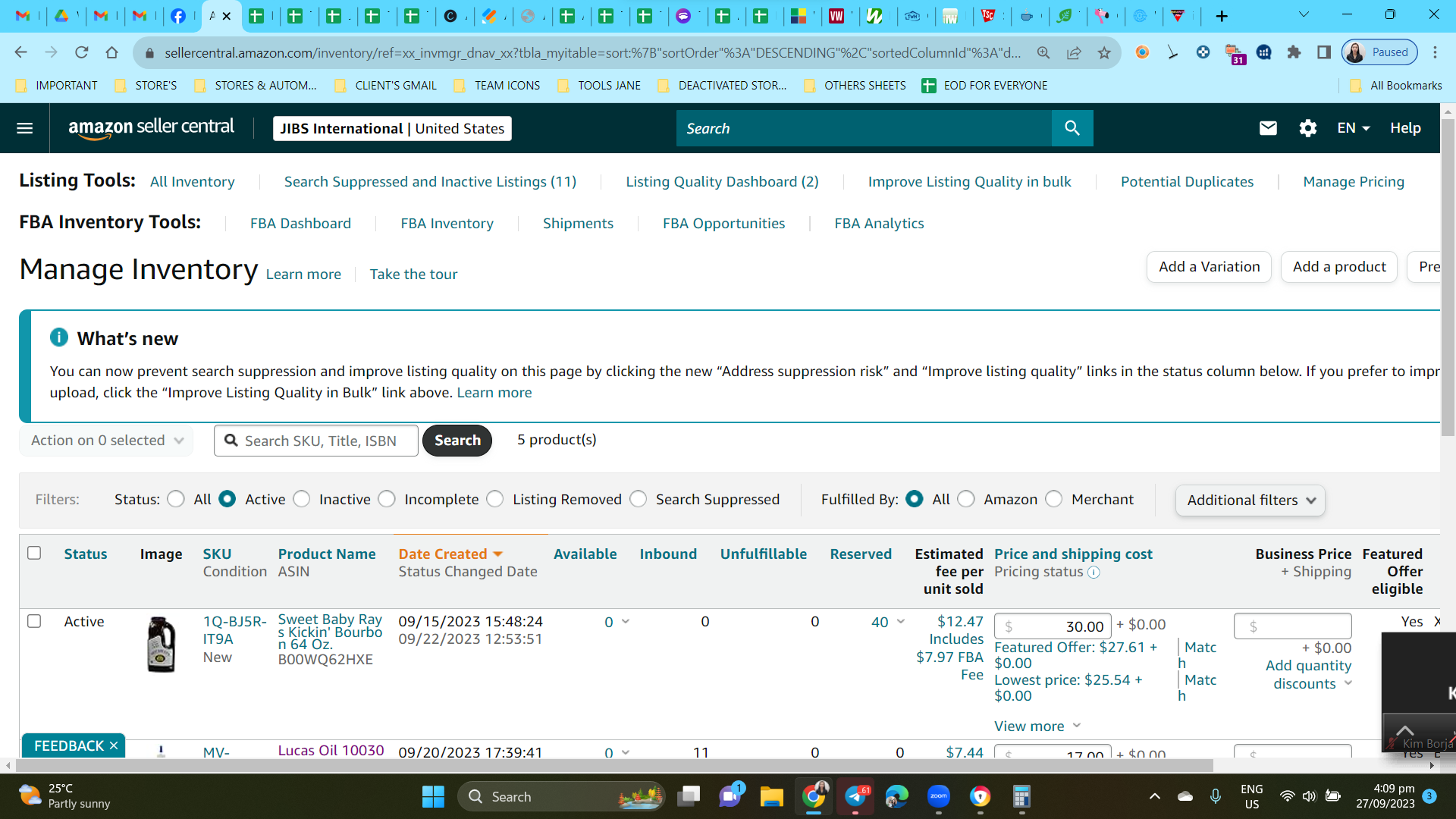
Task: Select the Listing Removed radio button
Action: (x=495, y=499)
